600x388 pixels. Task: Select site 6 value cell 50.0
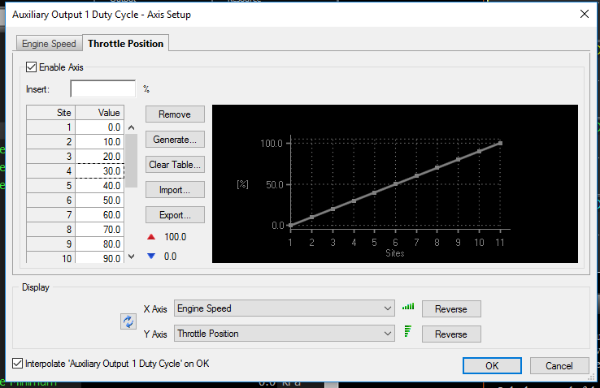(99, 200)
